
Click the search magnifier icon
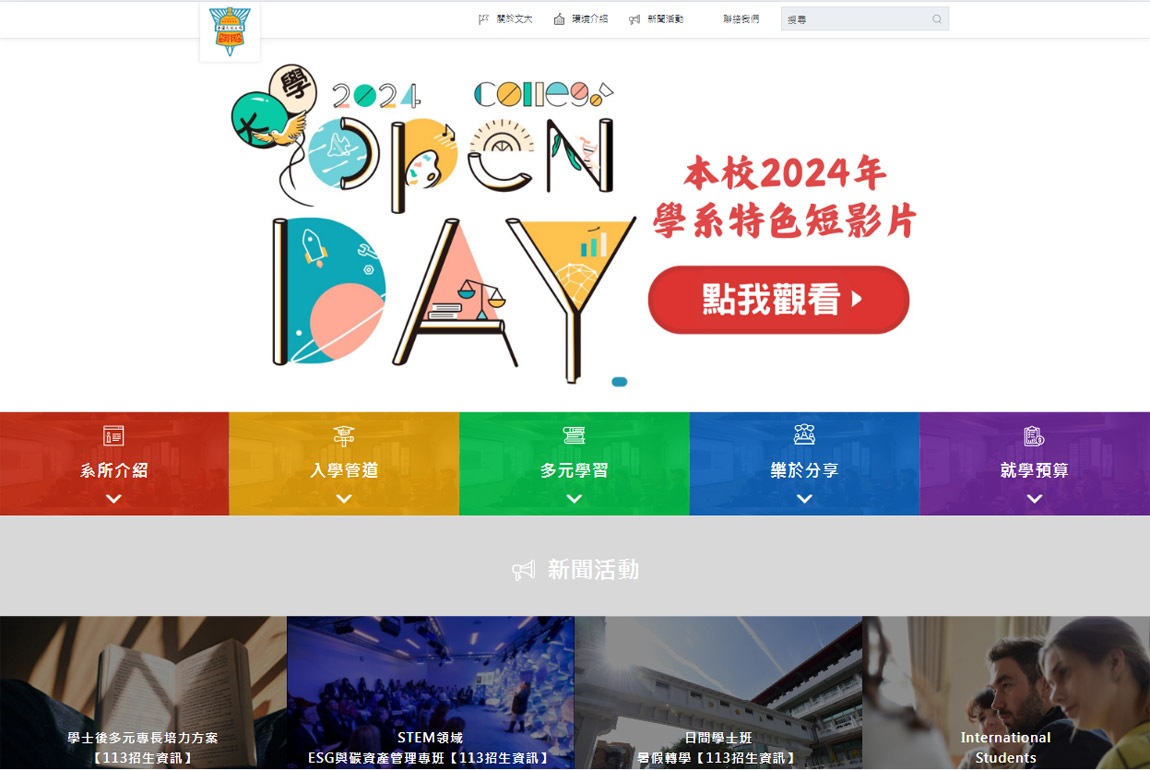937,19
